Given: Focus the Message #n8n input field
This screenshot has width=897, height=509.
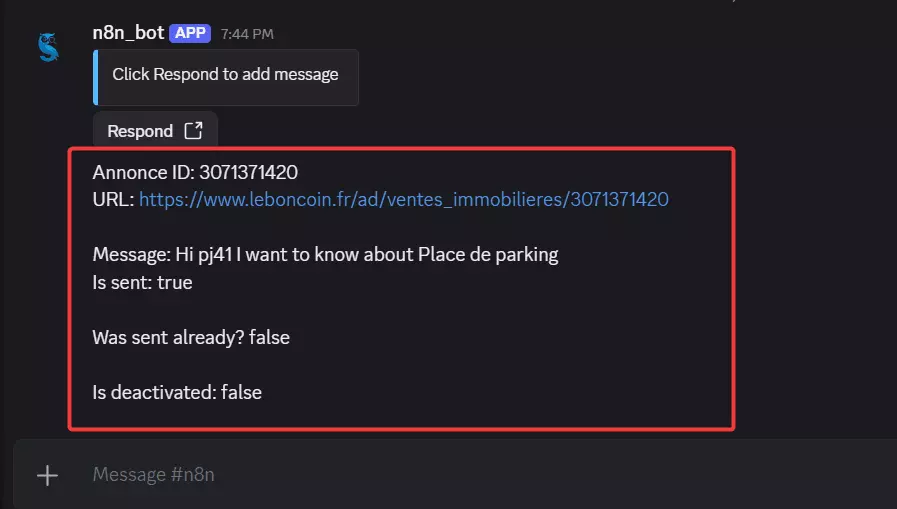Looking at the screenshot, I should [x=450, y=474].
